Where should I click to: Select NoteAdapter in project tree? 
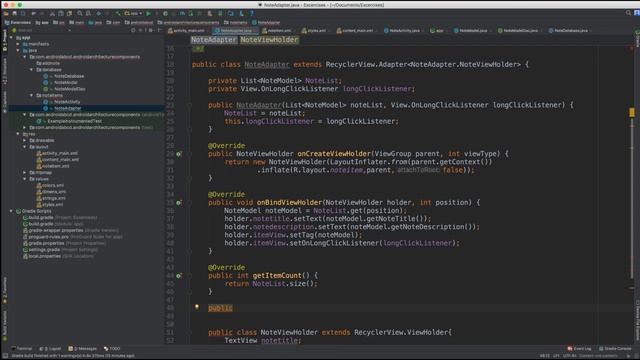(68, 109)
